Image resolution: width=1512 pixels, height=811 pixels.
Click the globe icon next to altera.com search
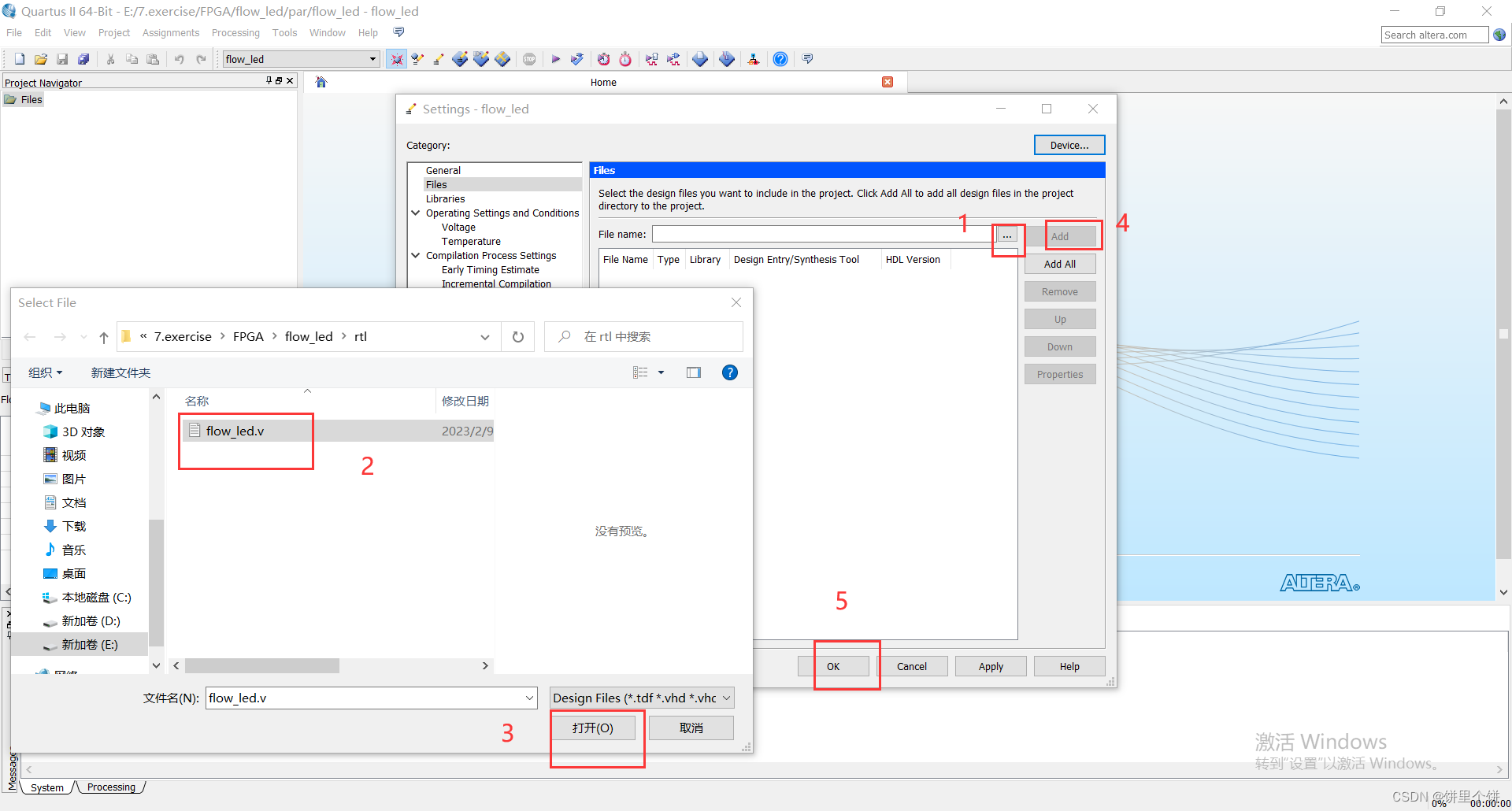click(x=1499, y=35)
